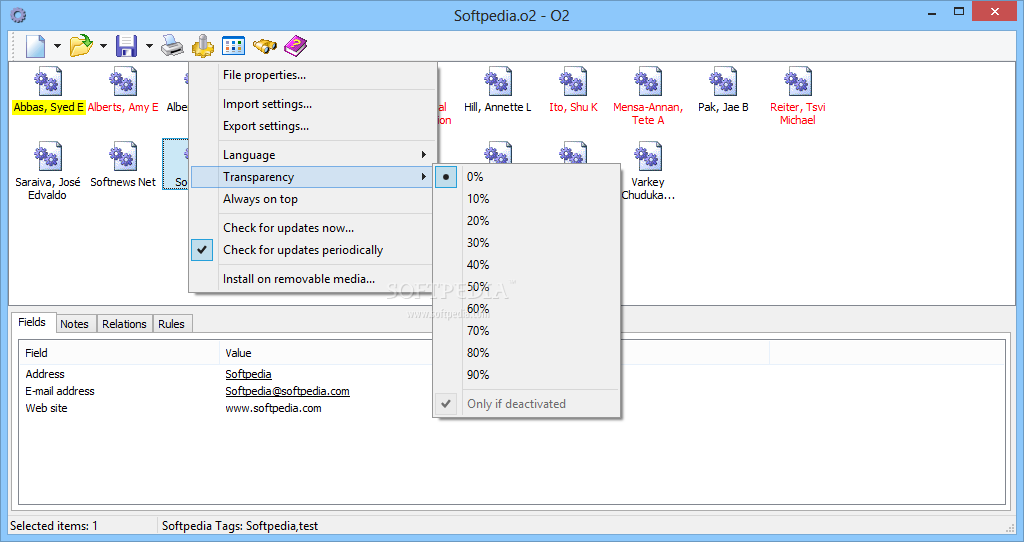Set transparency to 50%
This screenshot has height=542, width=1024.
tap(526, 287)
